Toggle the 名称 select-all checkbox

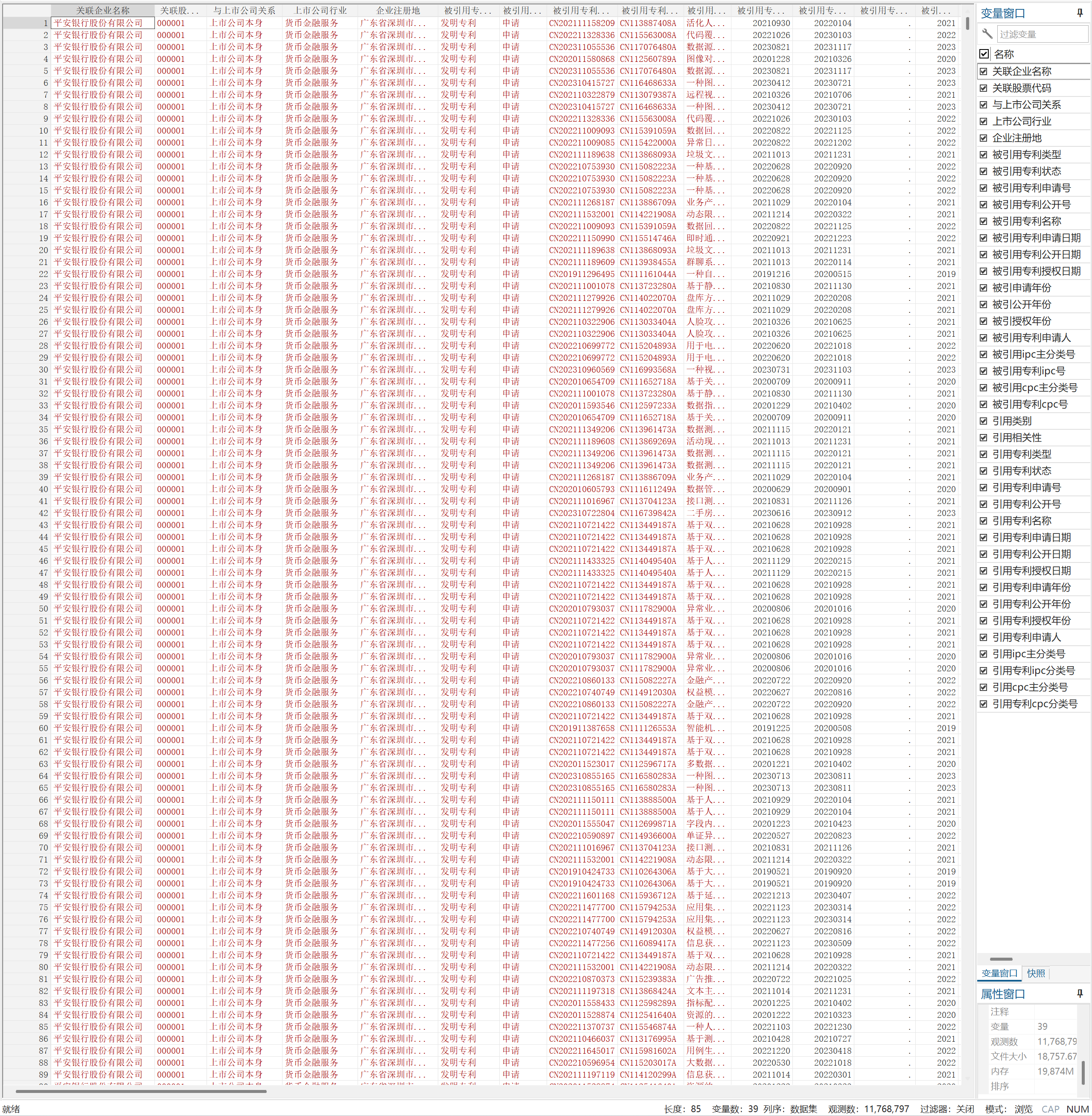pyautogui.click(x=984, y=54)
